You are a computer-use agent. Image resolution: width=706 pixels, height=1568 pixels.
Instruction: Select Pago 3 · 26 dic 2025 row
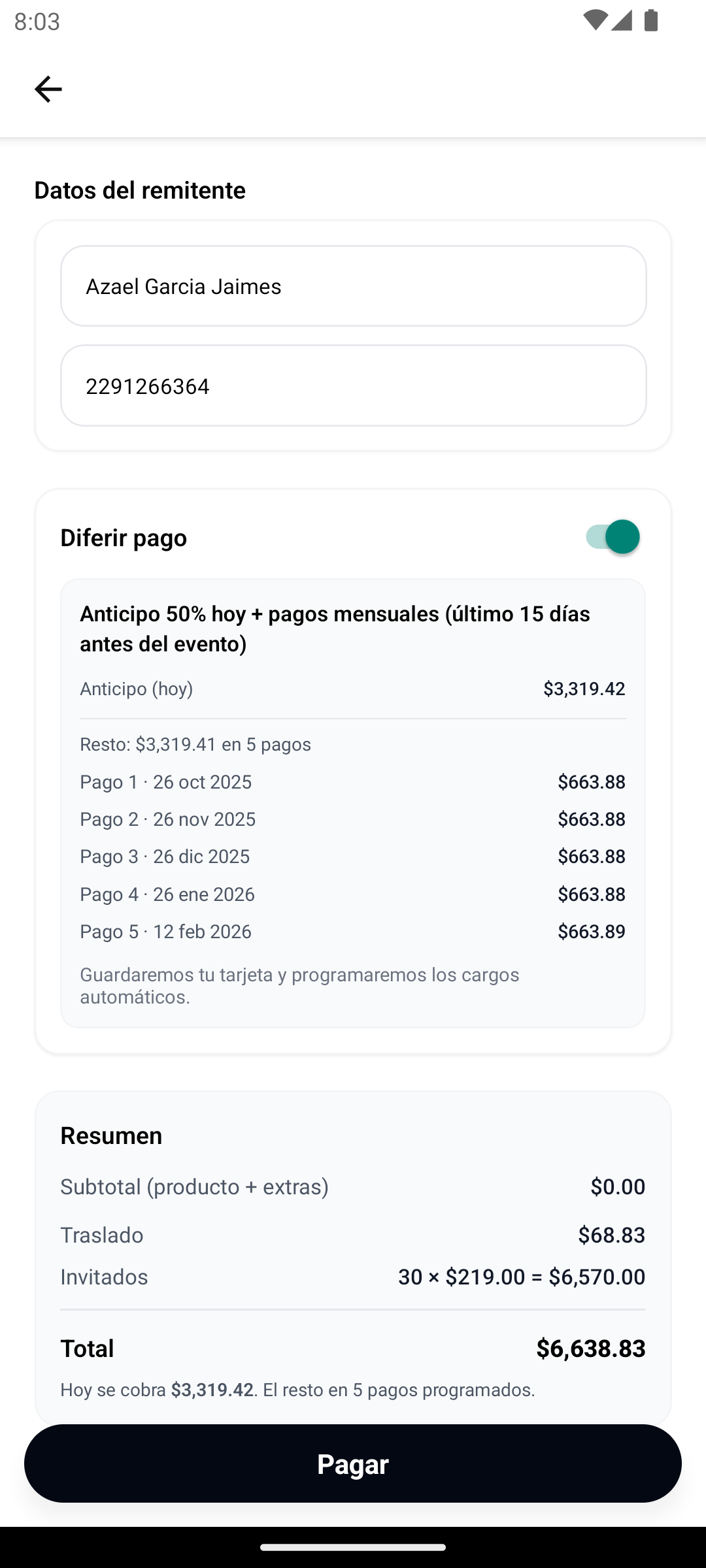pyautogui.click(x=353, y=857)
